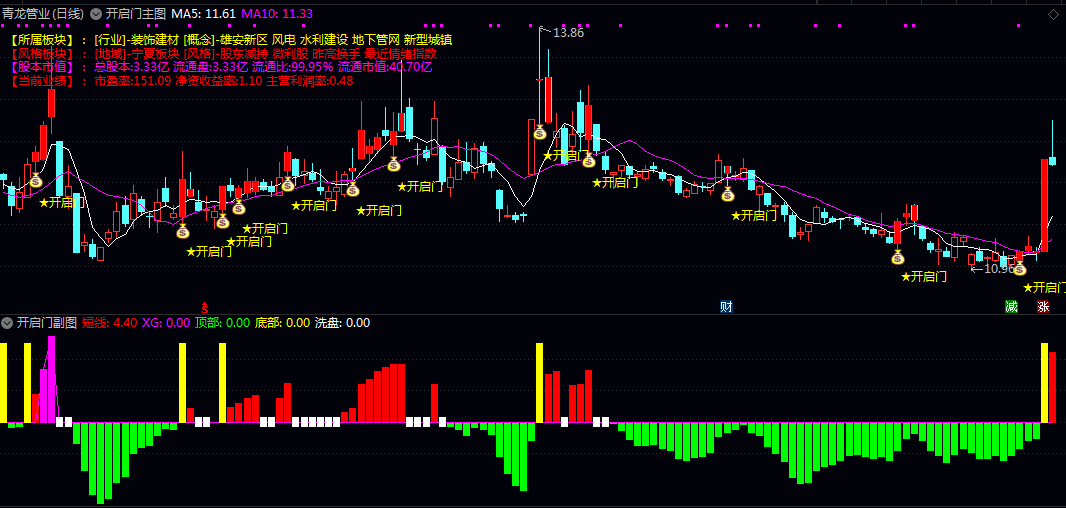Viewport: 1066px width, 508px height.
Task: Select the stock title 青龙管业(日线)
Action: pyautogui.click(x=43, y=14)
